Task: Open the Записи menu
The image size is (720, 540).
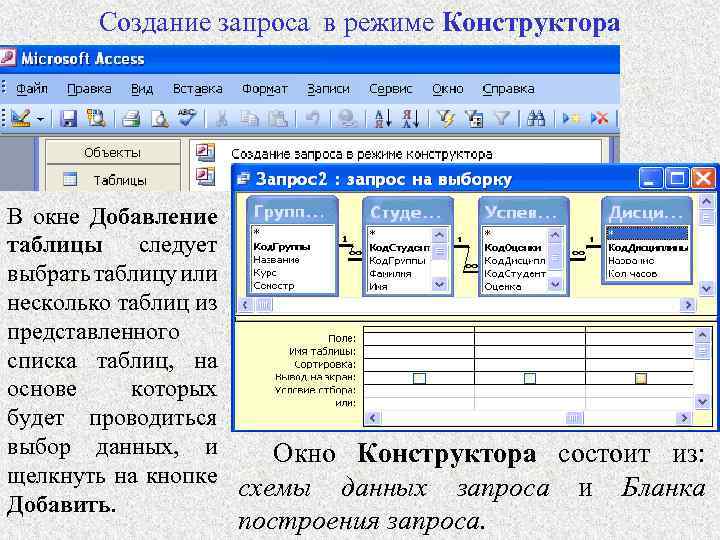Action: (328, 88)
